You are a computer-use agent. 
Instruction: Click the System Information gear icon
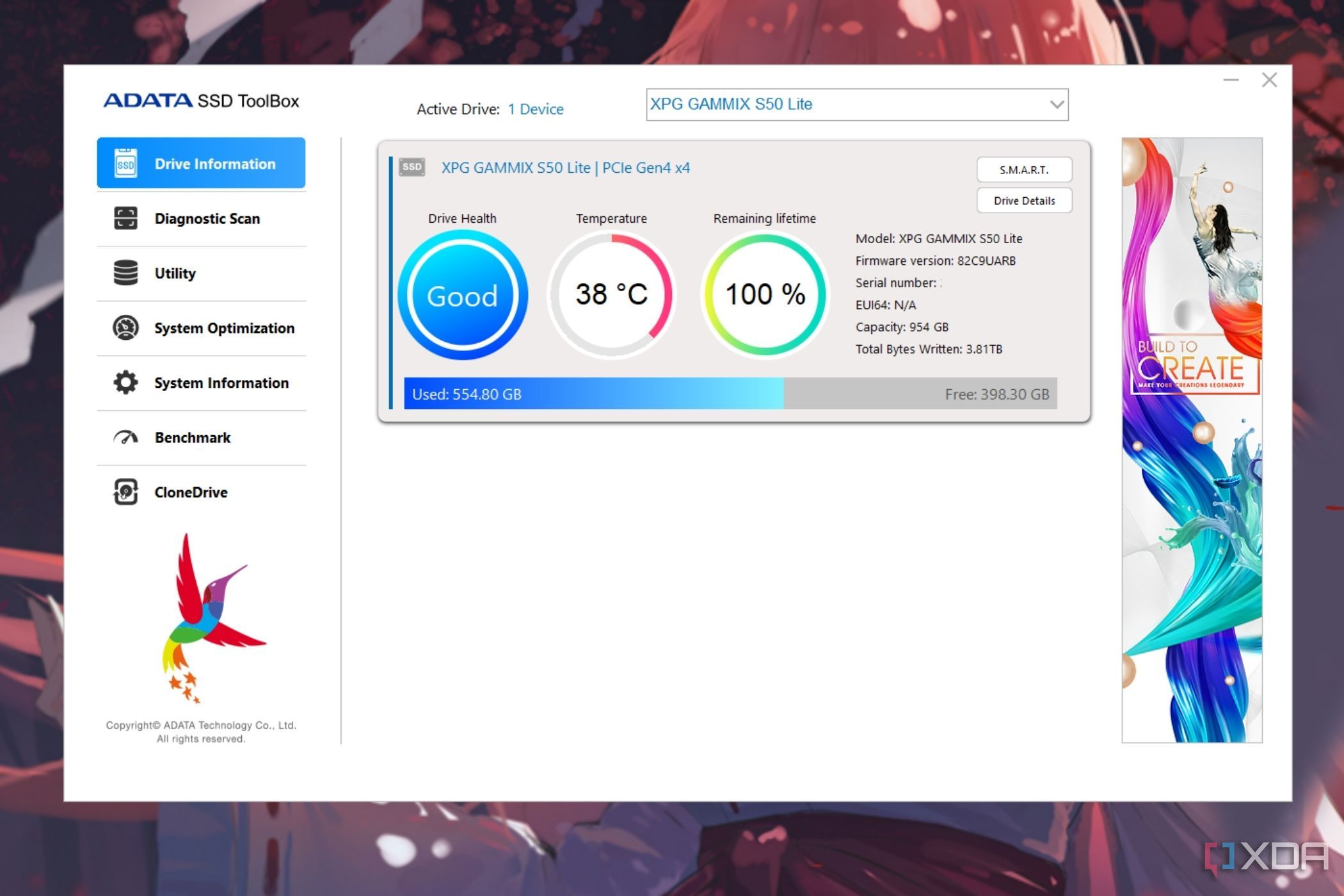pyautogui.click(x=125, y=383)
